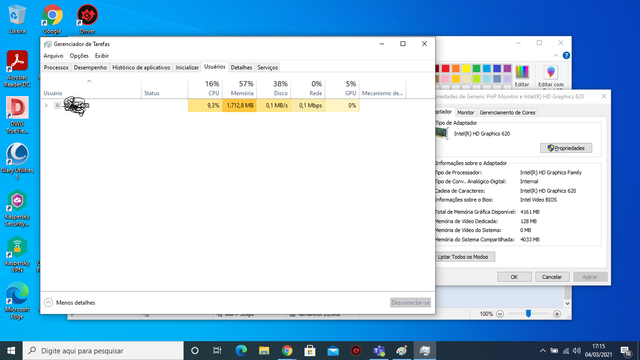Open the Lixeira desktop icon

[17, 19]
